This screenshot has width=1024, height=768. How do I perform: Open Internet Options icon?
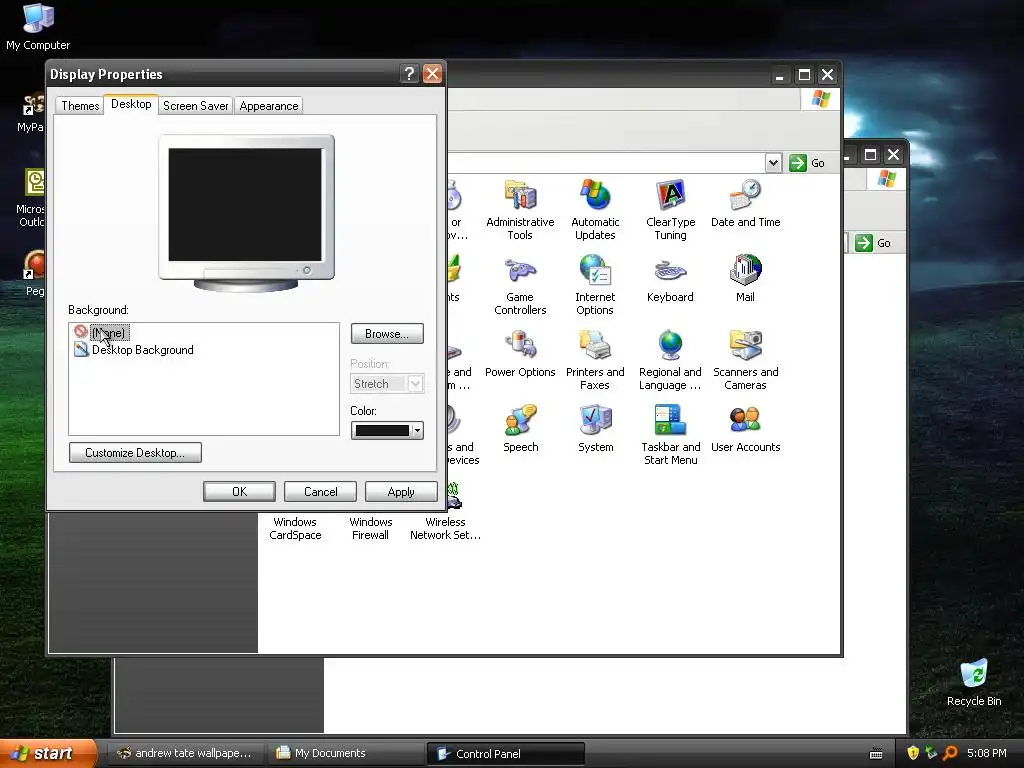pos(595,285)
